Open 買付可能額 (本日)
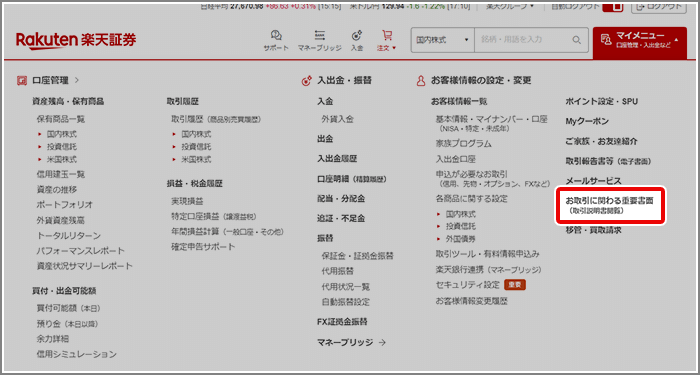700x375 pixels. click(x=69, y=308)
